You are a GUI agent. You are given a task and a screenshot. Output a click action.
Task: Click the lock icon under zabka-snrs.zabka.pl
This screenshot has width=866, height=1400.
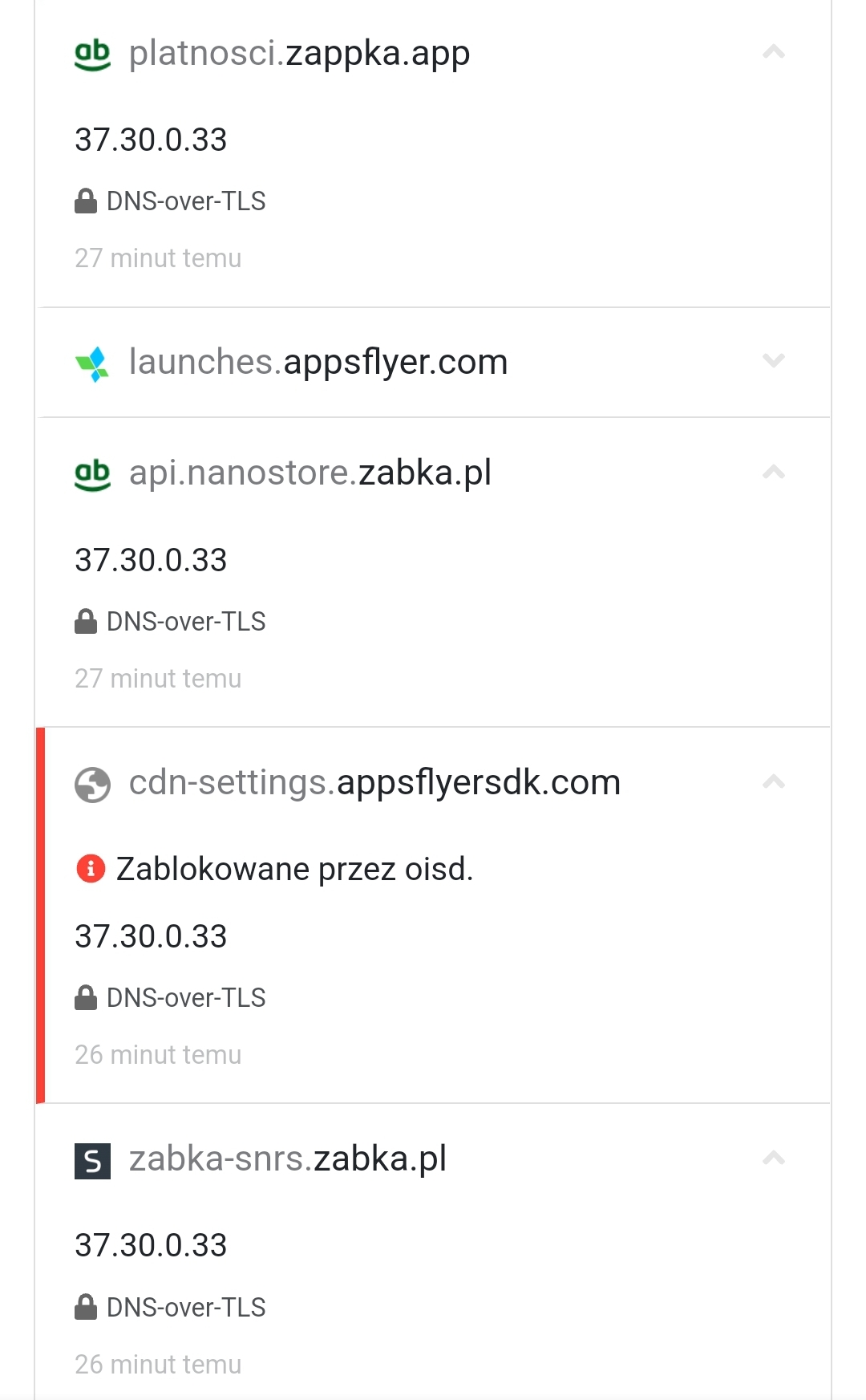[x=85, y=1306]
